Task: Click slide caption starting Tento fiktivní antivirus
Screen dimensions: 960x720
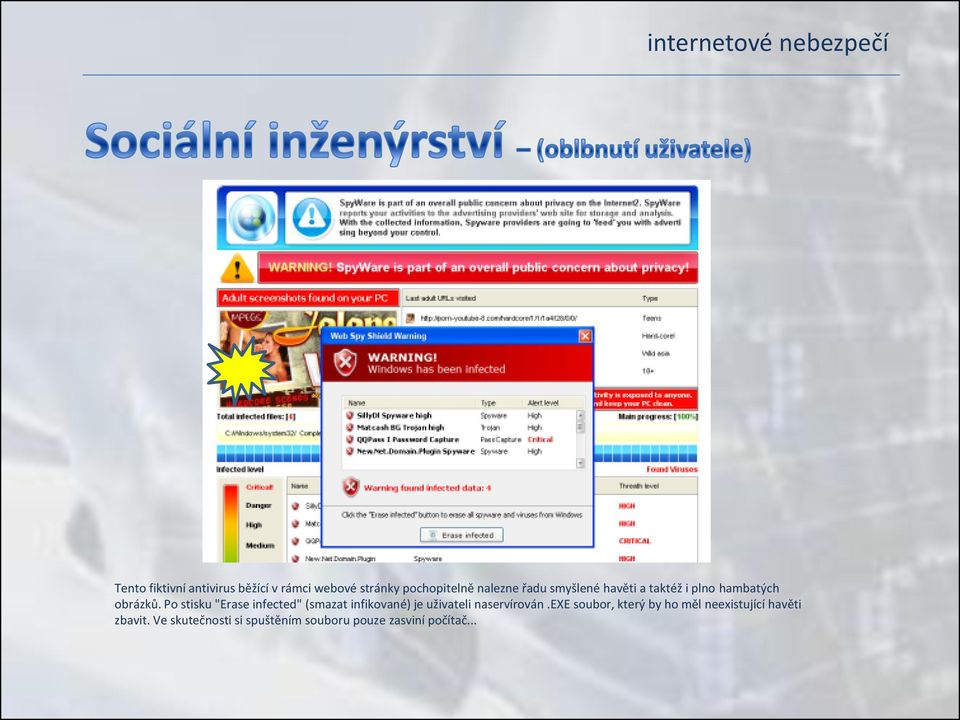Action: point(458,604)
